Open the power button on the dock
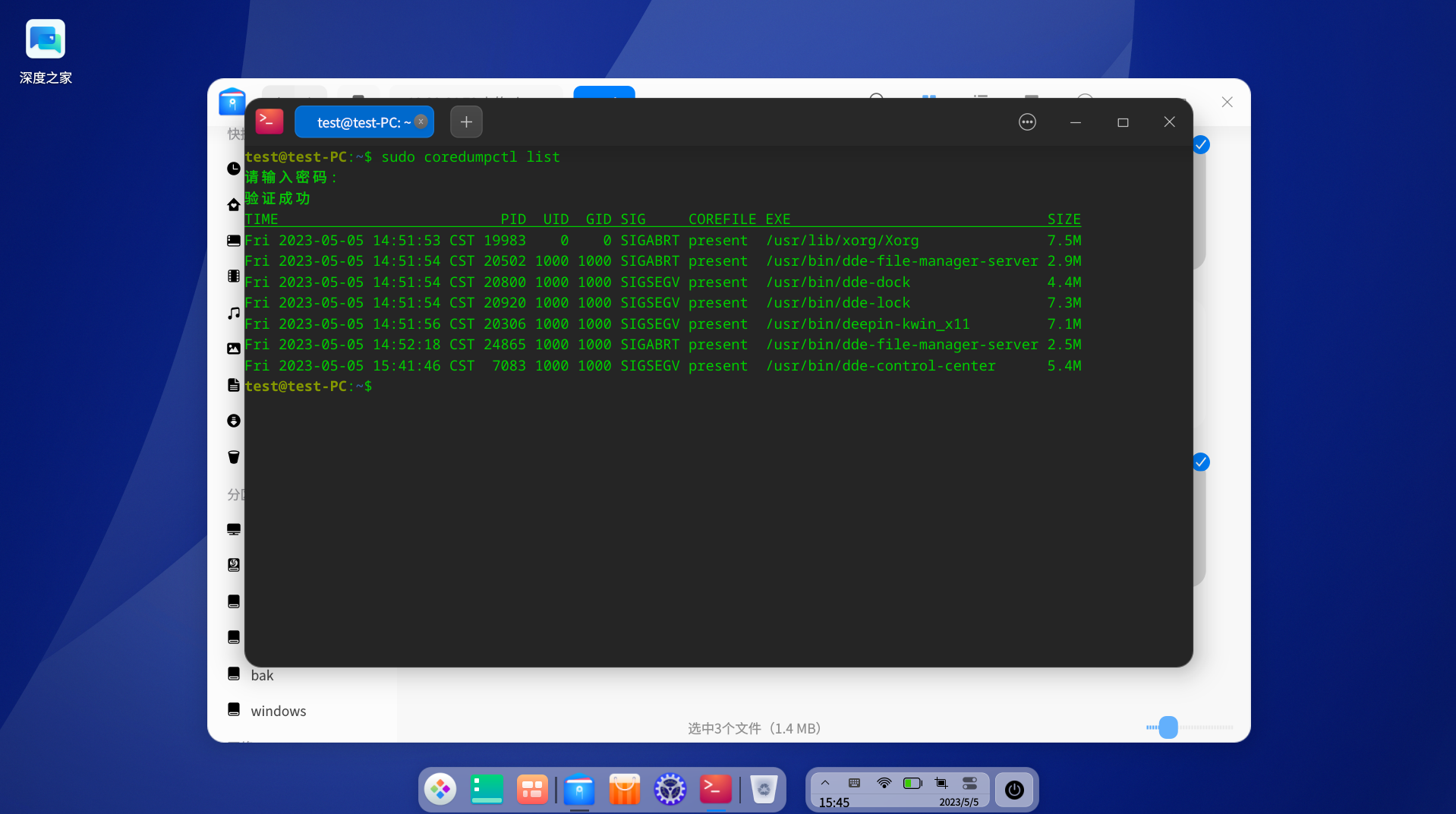This screenshot has width=1456, height=814. (1014, 790)
